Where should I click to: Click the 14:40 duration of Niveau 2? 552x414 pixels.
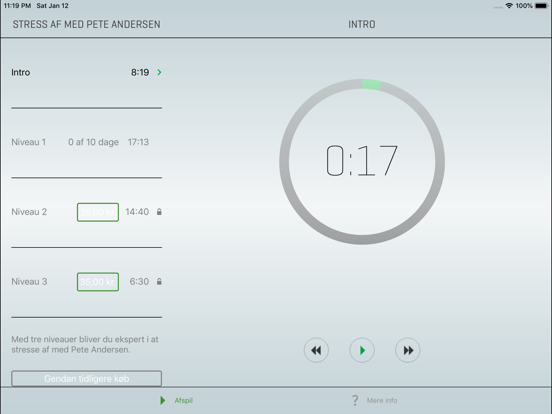click(137, 212)
